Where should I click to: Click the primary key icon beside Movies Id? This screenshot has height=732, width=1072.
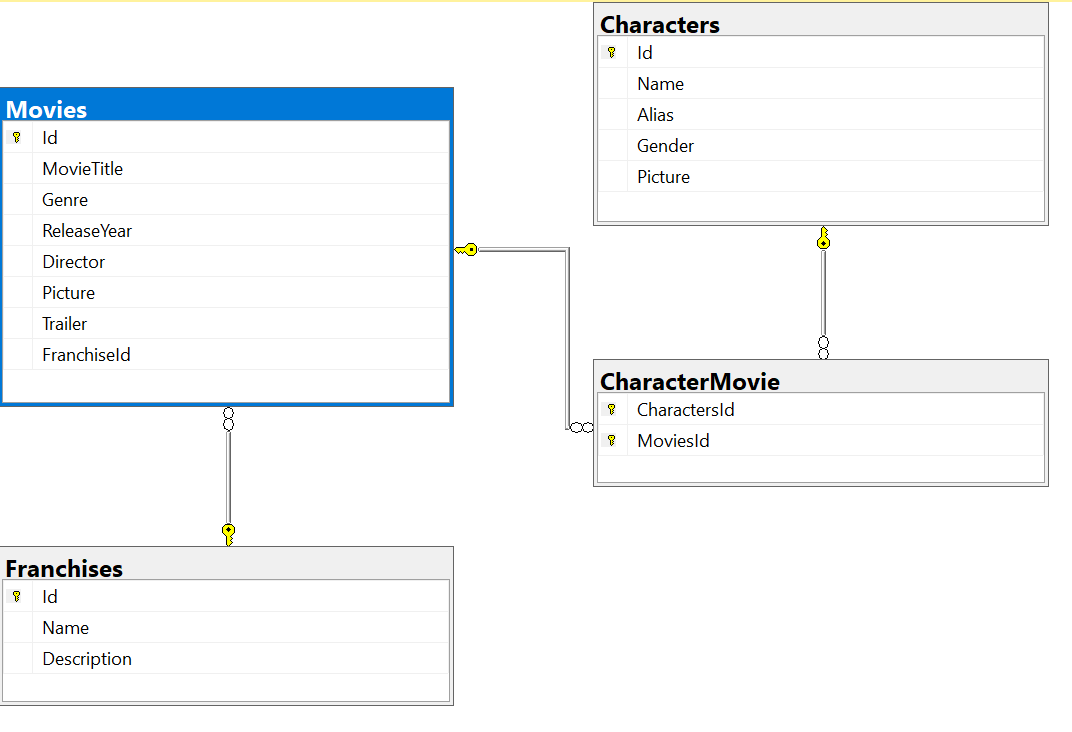(19, 137)
